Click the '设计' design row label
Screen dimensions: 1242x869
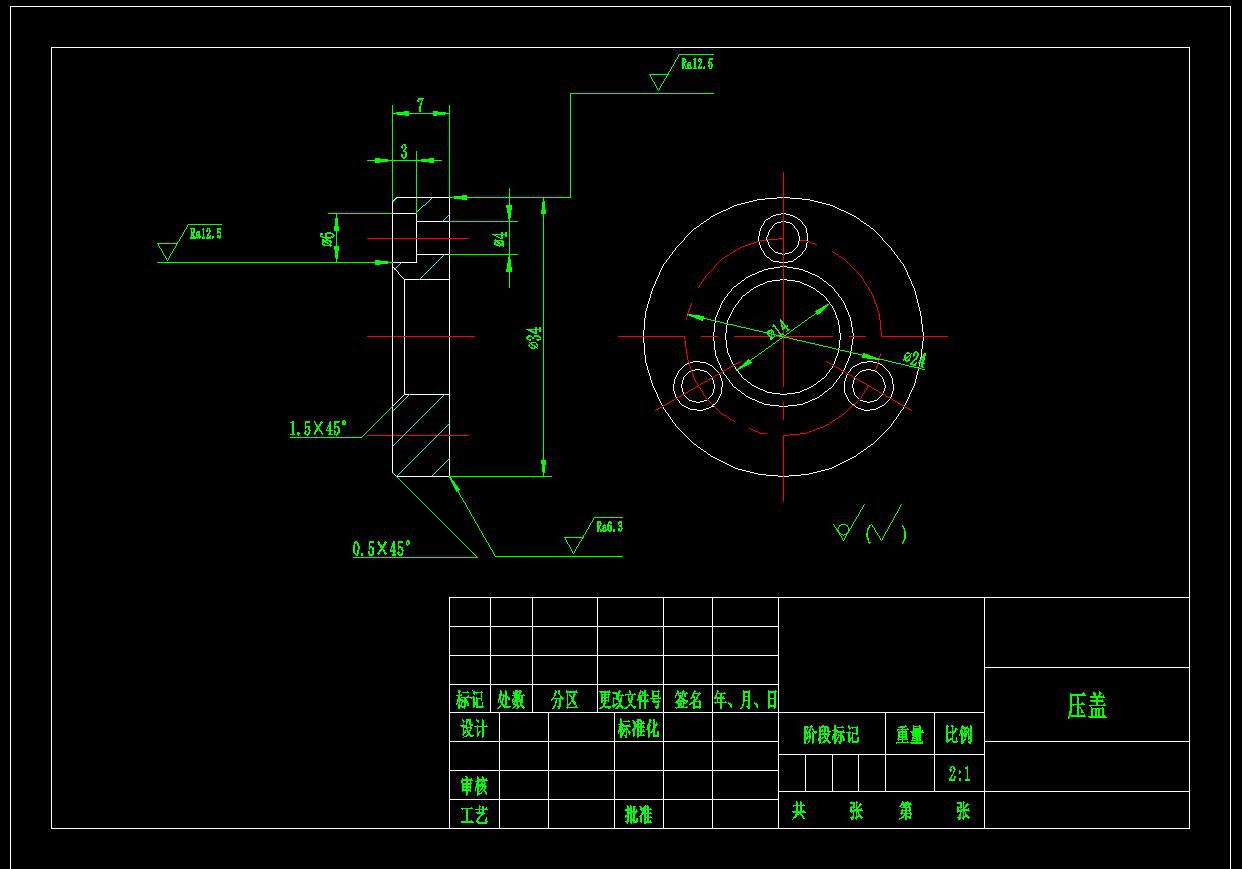point(474,728)
